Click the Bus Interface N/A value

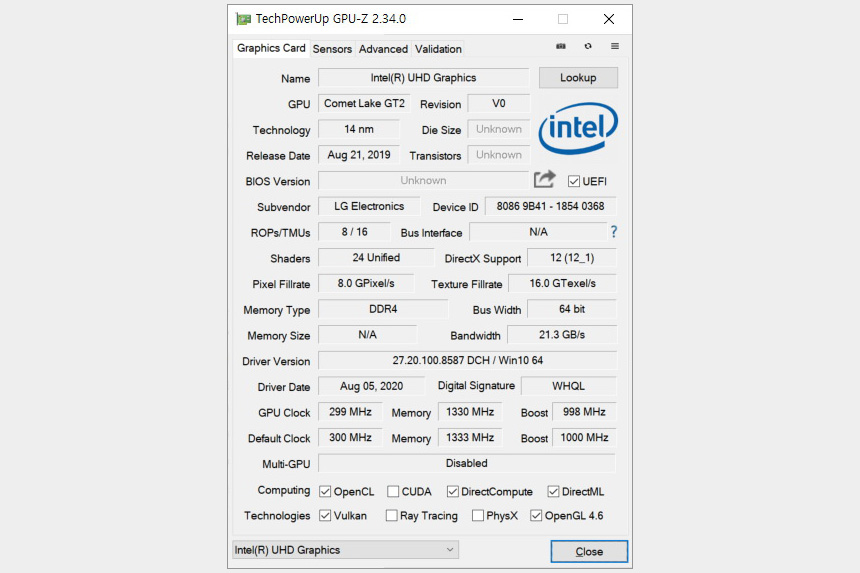pyautogui.click(x=539, y=232)
